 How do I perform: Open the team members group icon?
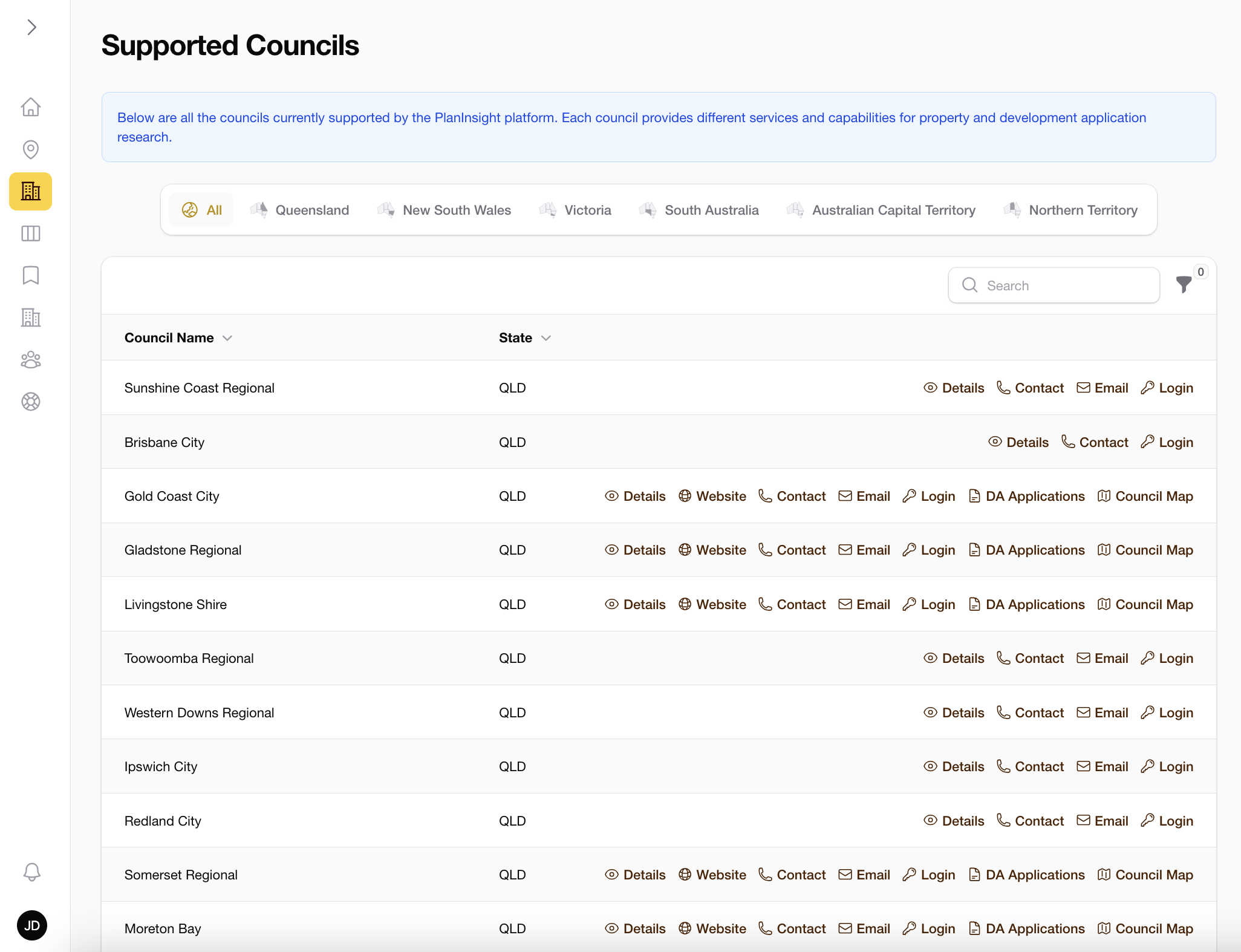tap(31, 360)
